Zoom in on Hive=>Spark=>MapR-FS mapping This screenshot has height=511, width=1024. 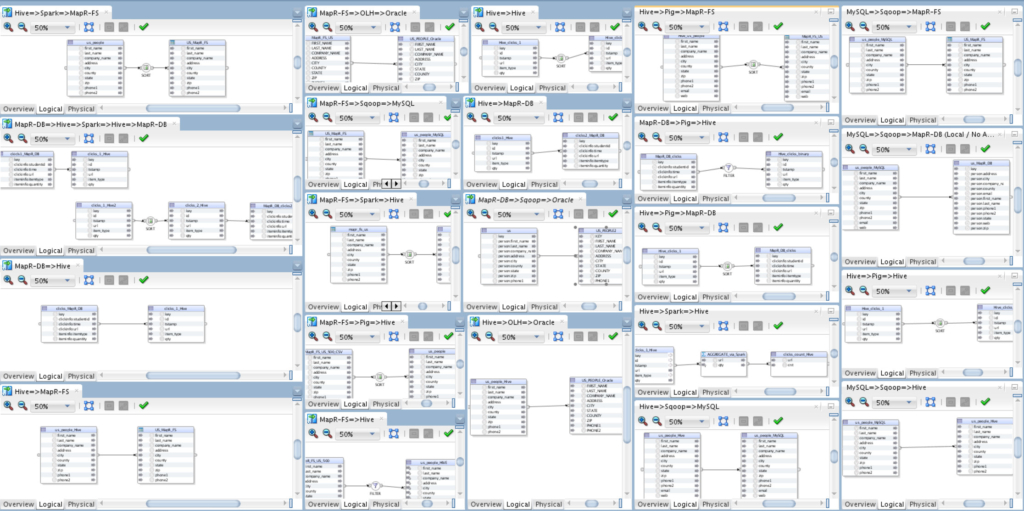pyautogui.click(x=8, y=27)
